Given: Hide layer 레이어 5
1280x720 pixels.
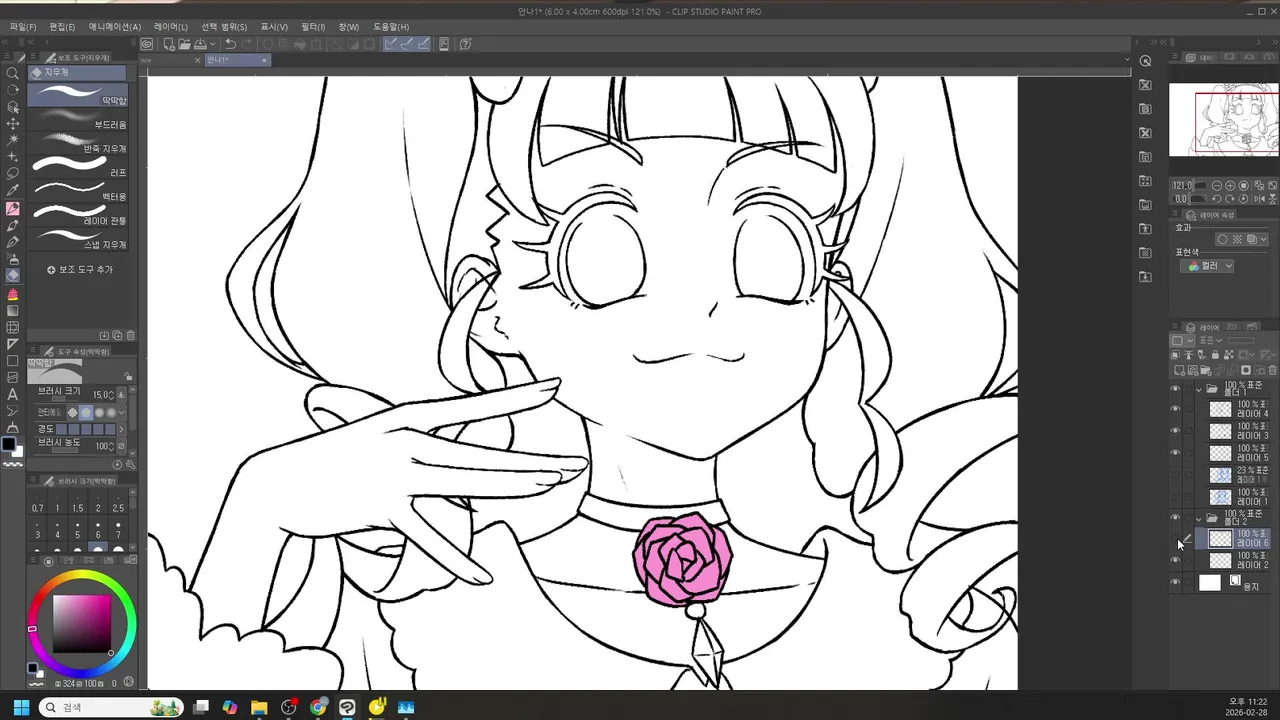Looking at the screenshot, I should 1175,453.
